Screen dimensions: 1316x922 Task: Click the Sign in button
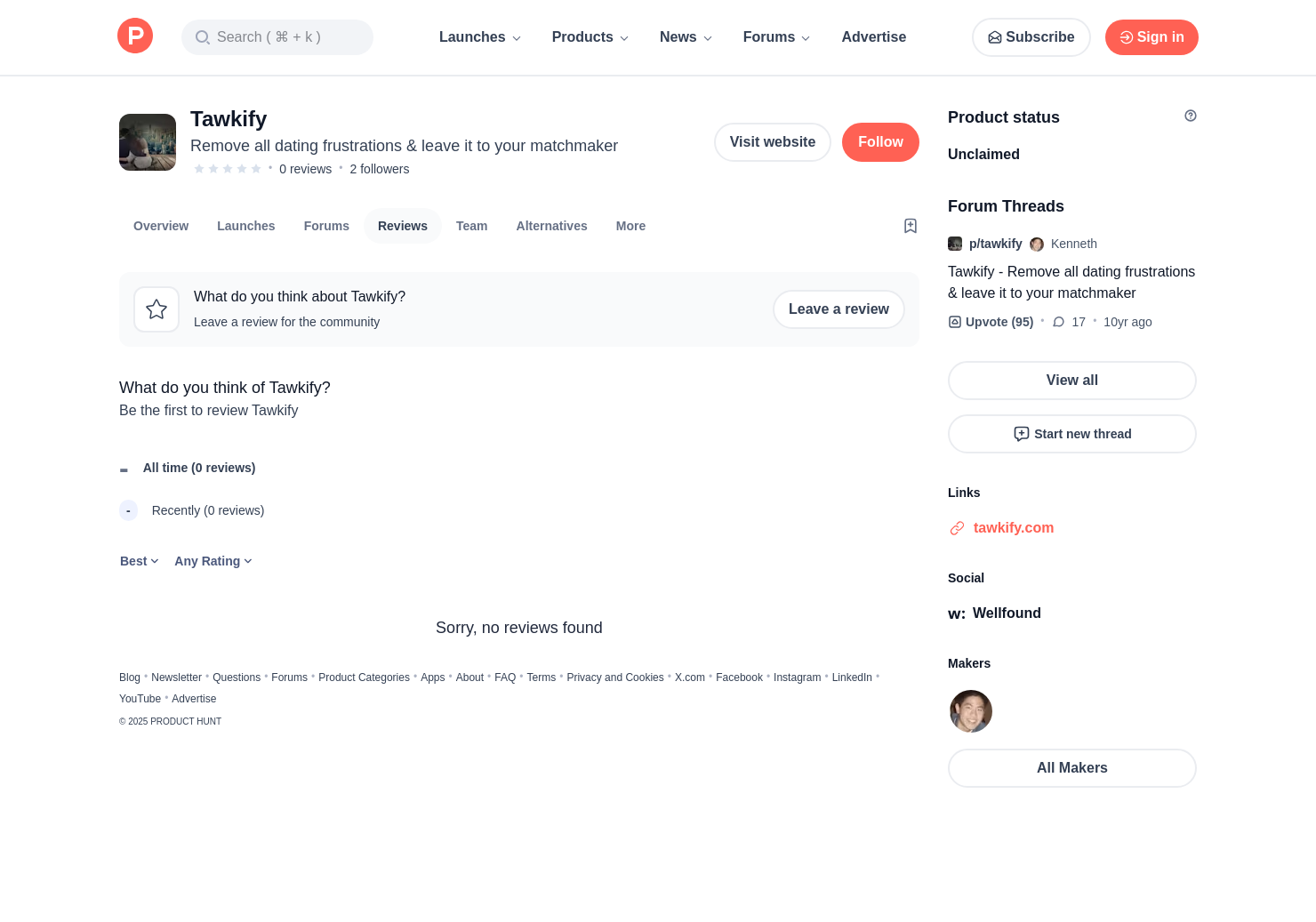coord(1151,37)
